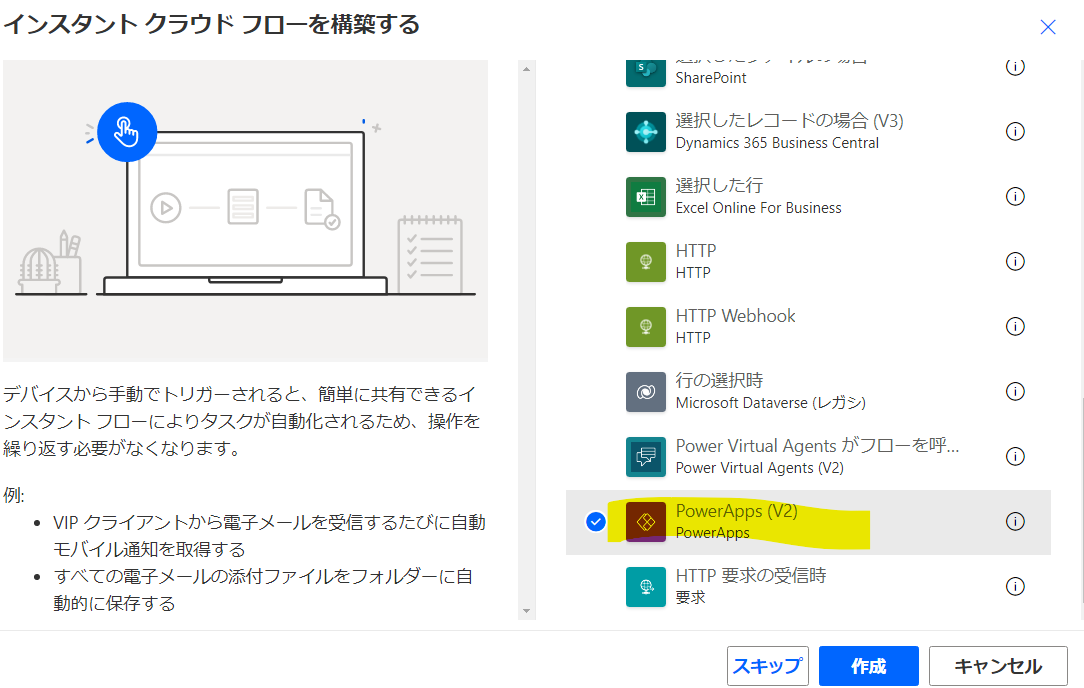Click the SharePoint trigger icon

(646, 72)
